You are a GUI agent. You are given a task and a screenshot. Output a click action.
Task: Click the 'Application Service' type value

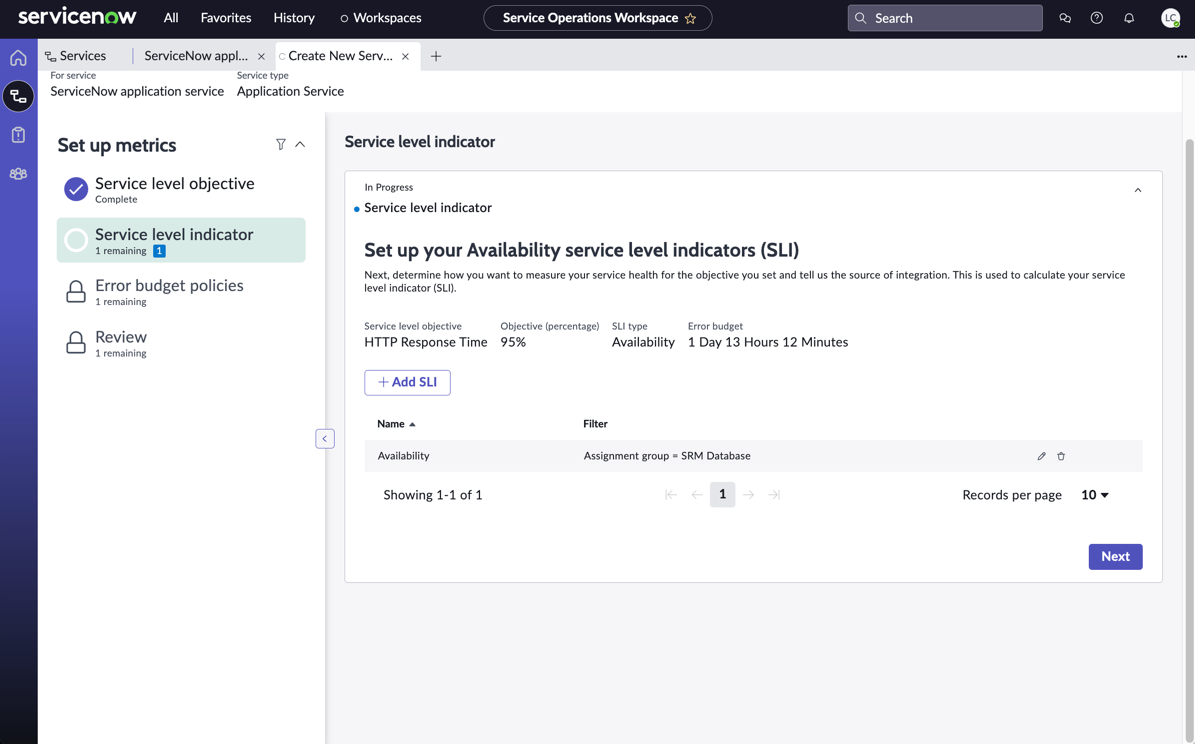pos(290,91)
